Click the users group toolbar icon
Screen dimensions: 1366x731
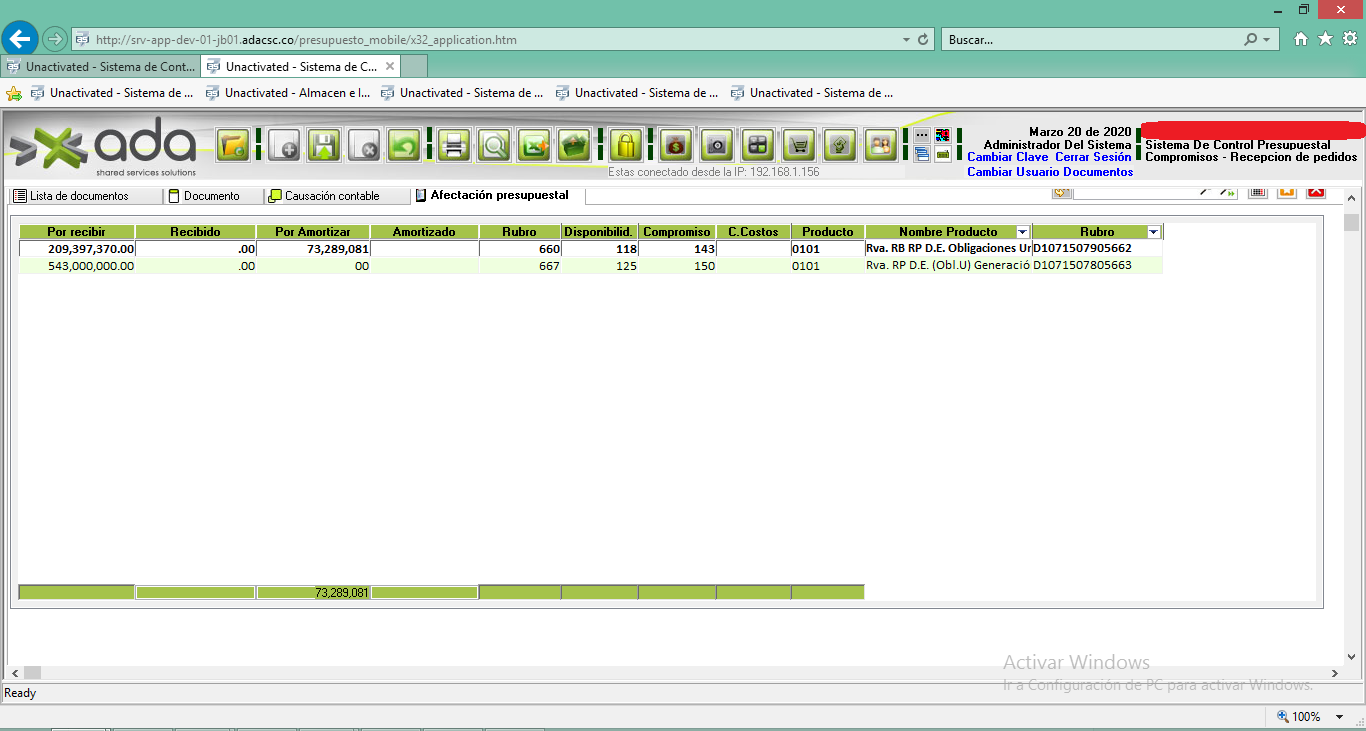(x=880, y=146)
